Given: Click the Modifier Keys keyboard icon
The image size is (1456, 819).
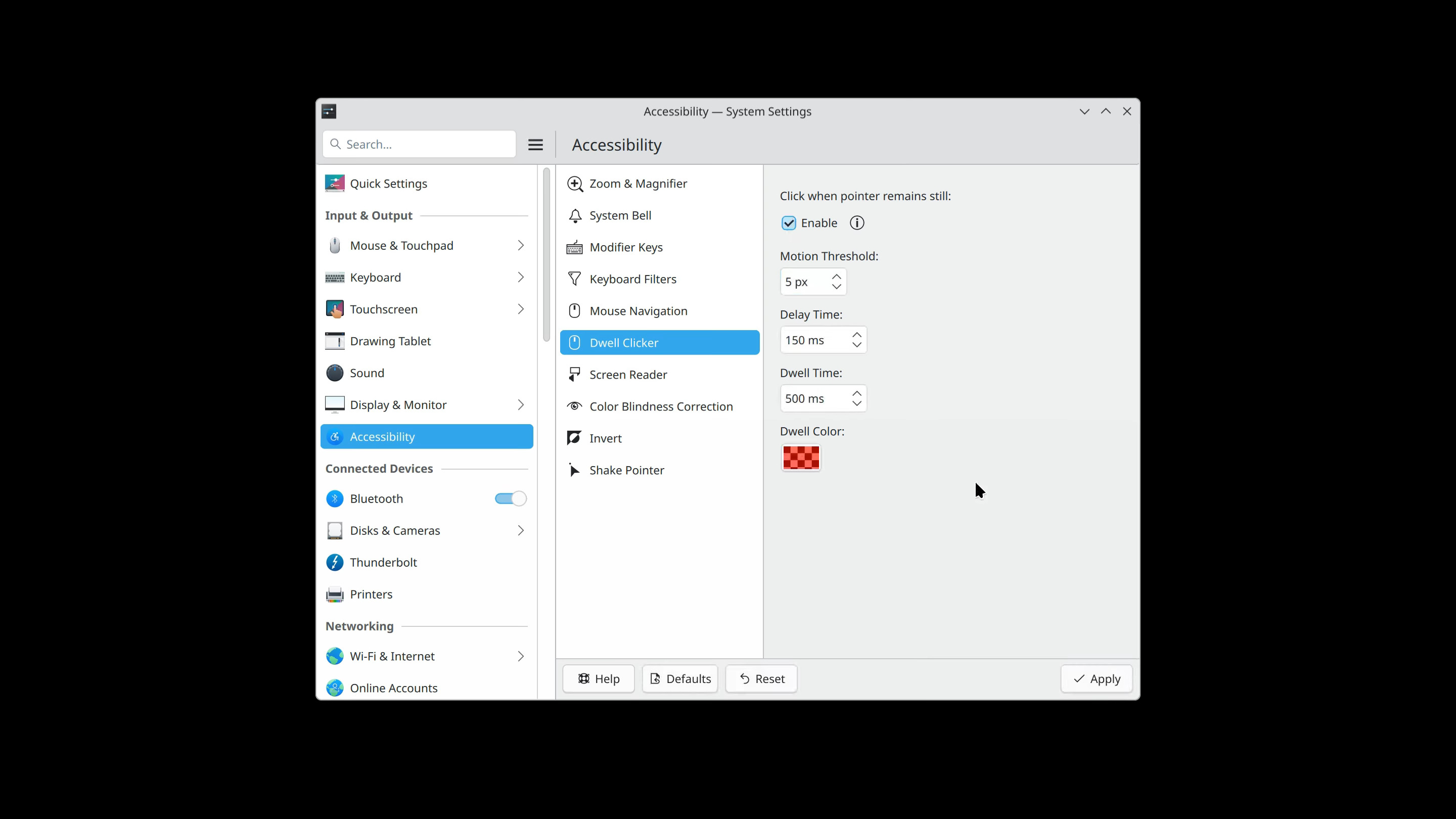Looking at the screenshot, I should point(575,248).
